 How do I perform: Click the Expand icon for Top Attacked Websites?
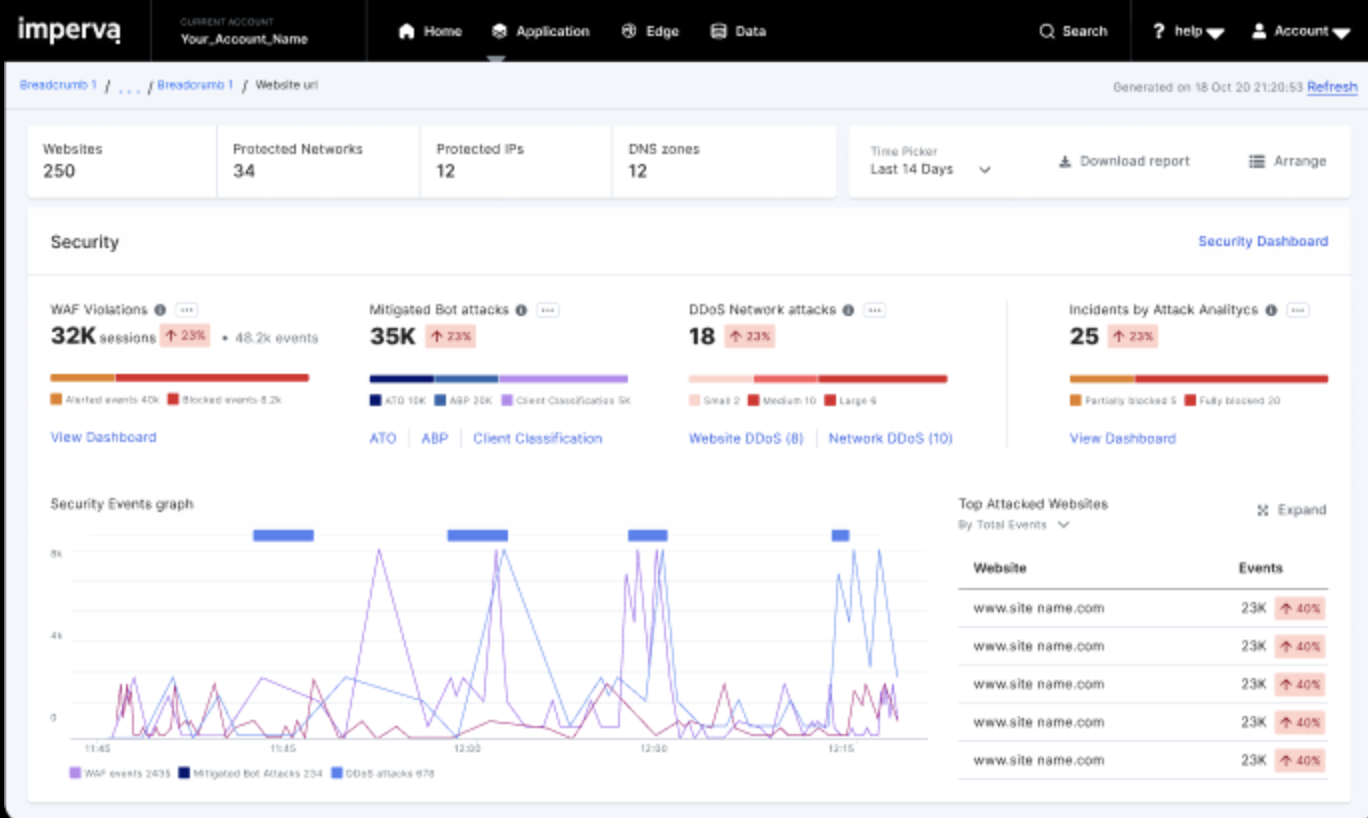(x=1263, y=510)
